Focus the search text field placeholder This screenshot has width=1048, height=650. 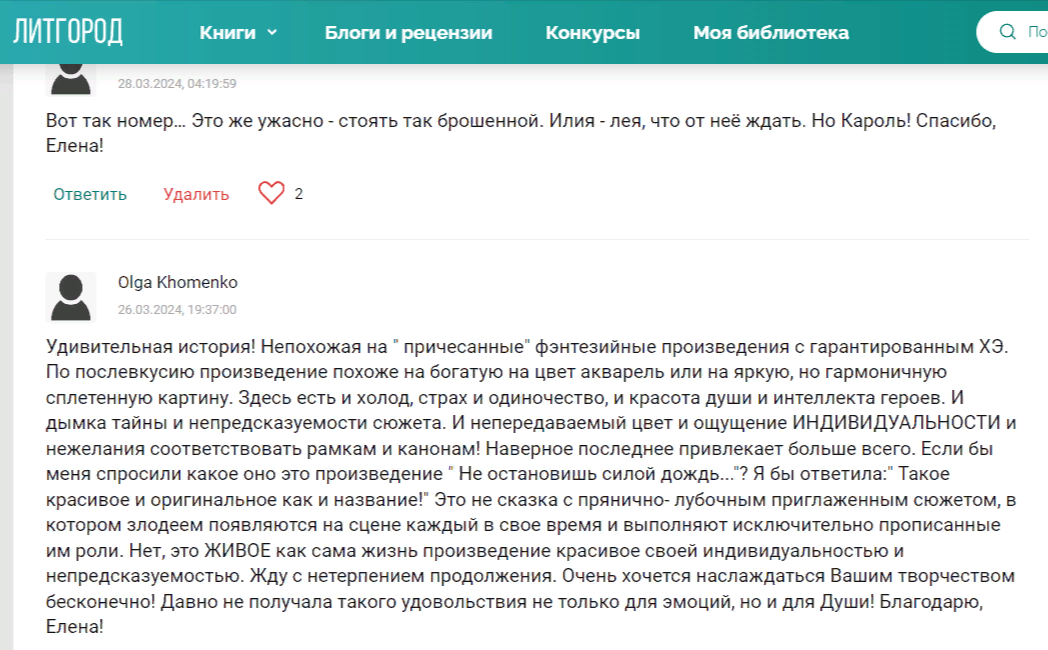1036,32
